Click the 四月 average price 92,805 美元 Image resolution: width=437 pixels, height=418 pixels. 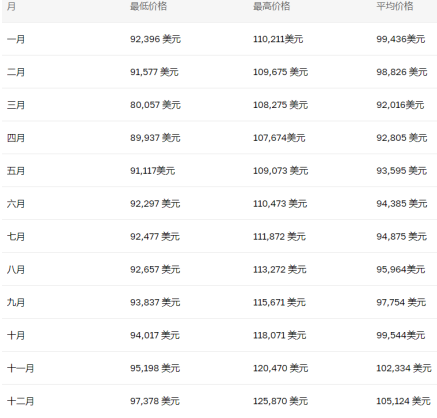tap(402, 138)
